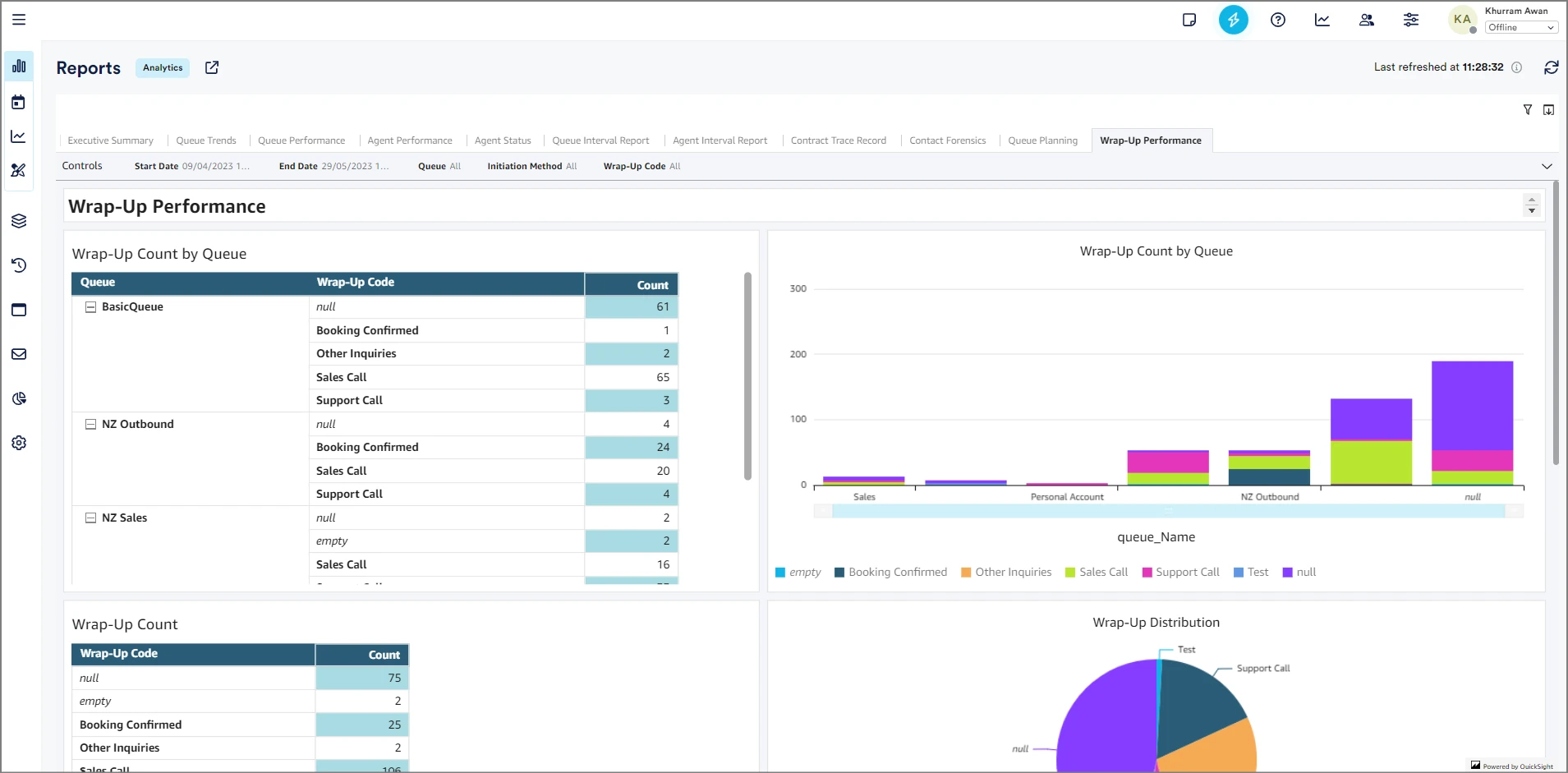Click the Wrap-Up Code filter control
Image resolution: width=1568 pixels, height=773 pixels.
pyautogui.click(x=641, y=166)
